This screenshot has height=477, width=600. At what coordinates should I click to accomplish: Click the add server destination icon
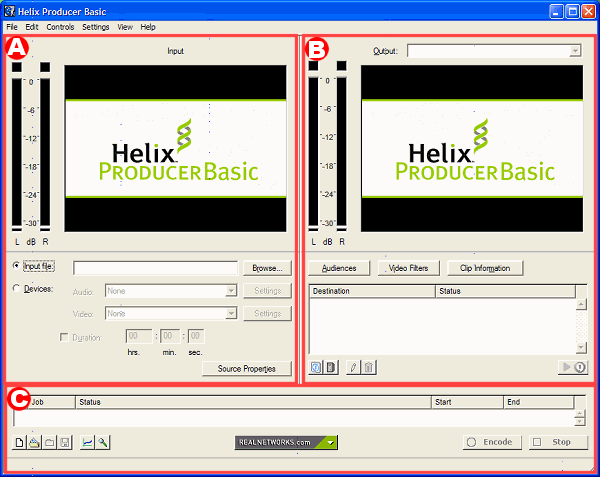tap(317, 368)
